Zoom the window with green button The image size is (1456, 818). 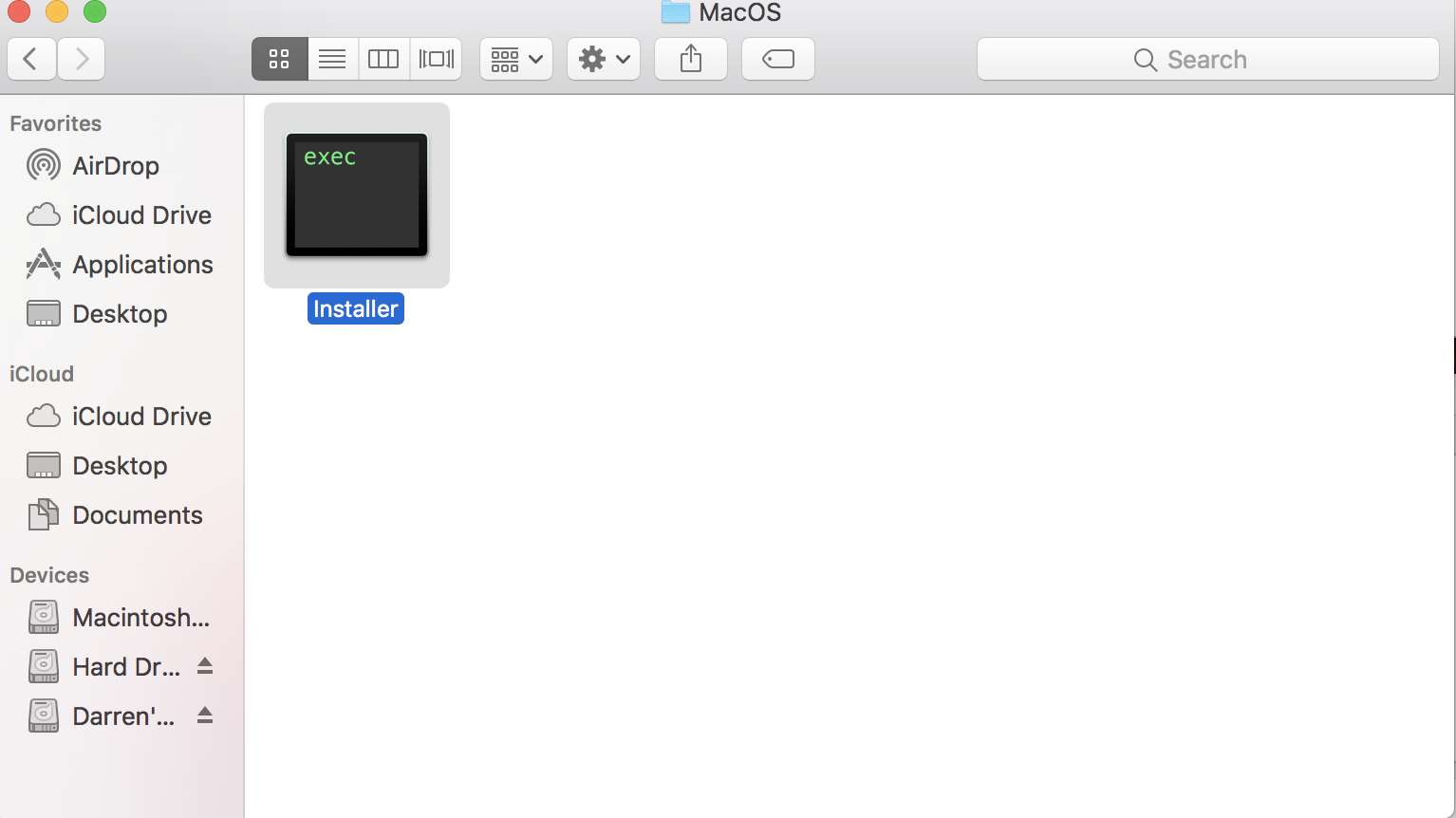[x=95, y=11]
